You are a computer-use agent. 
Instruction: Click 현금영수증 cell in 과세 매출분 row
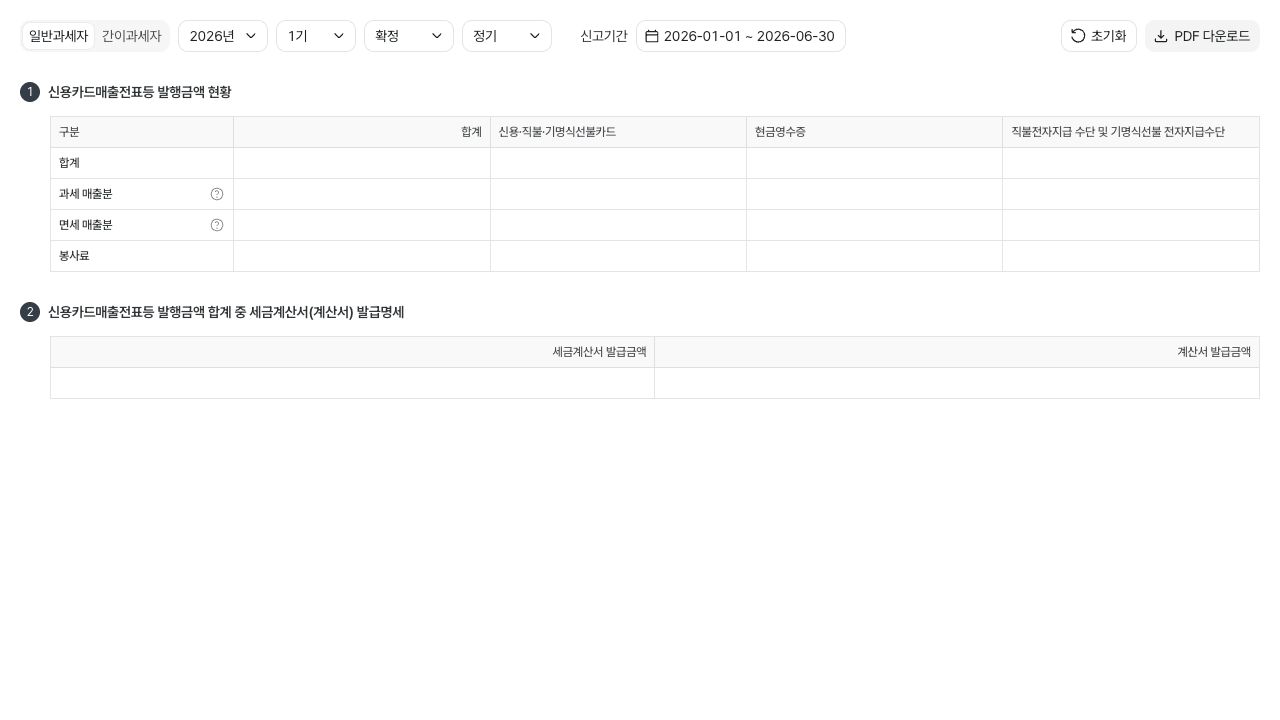tap(874, 194)
